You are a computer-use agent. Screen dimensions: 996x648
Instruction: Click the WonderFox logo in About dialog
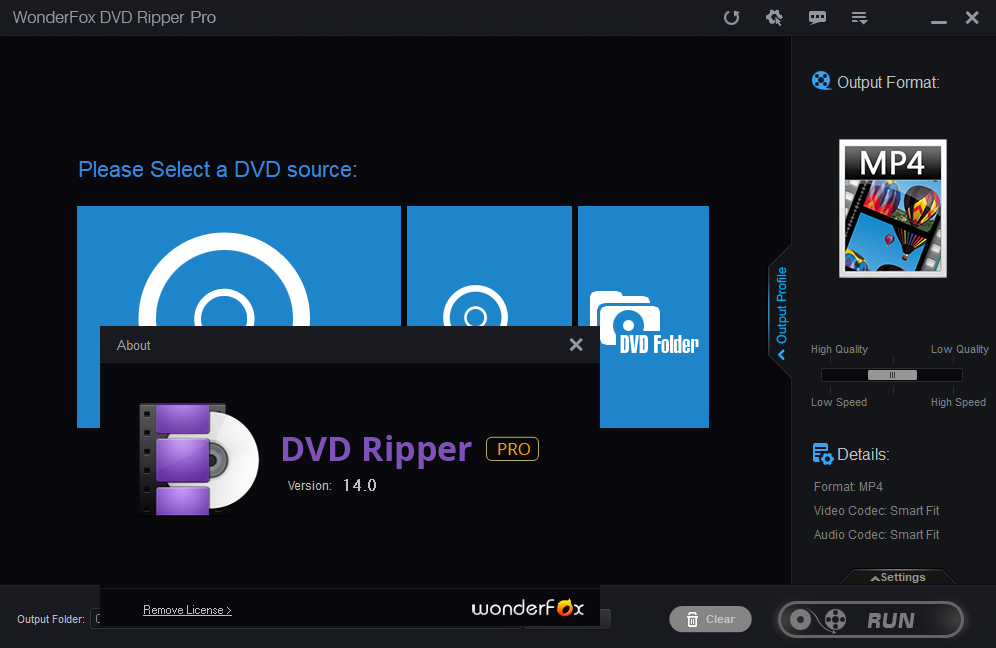coord(527,608)
